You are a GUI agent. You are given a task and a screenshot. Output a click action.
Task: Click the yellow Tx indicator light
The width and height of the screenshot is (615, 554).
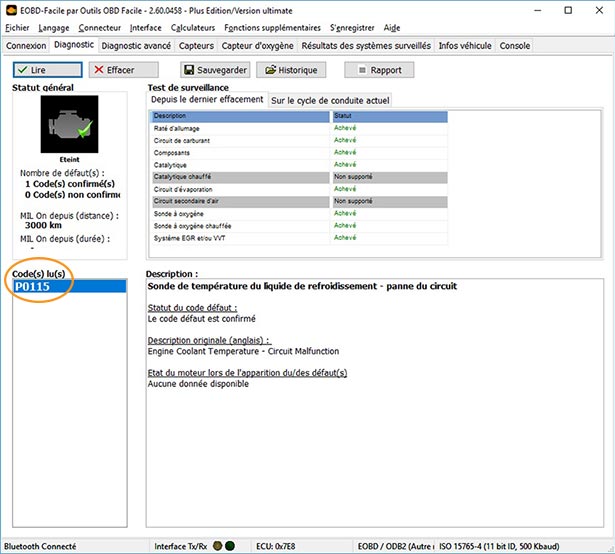[217, 546]
